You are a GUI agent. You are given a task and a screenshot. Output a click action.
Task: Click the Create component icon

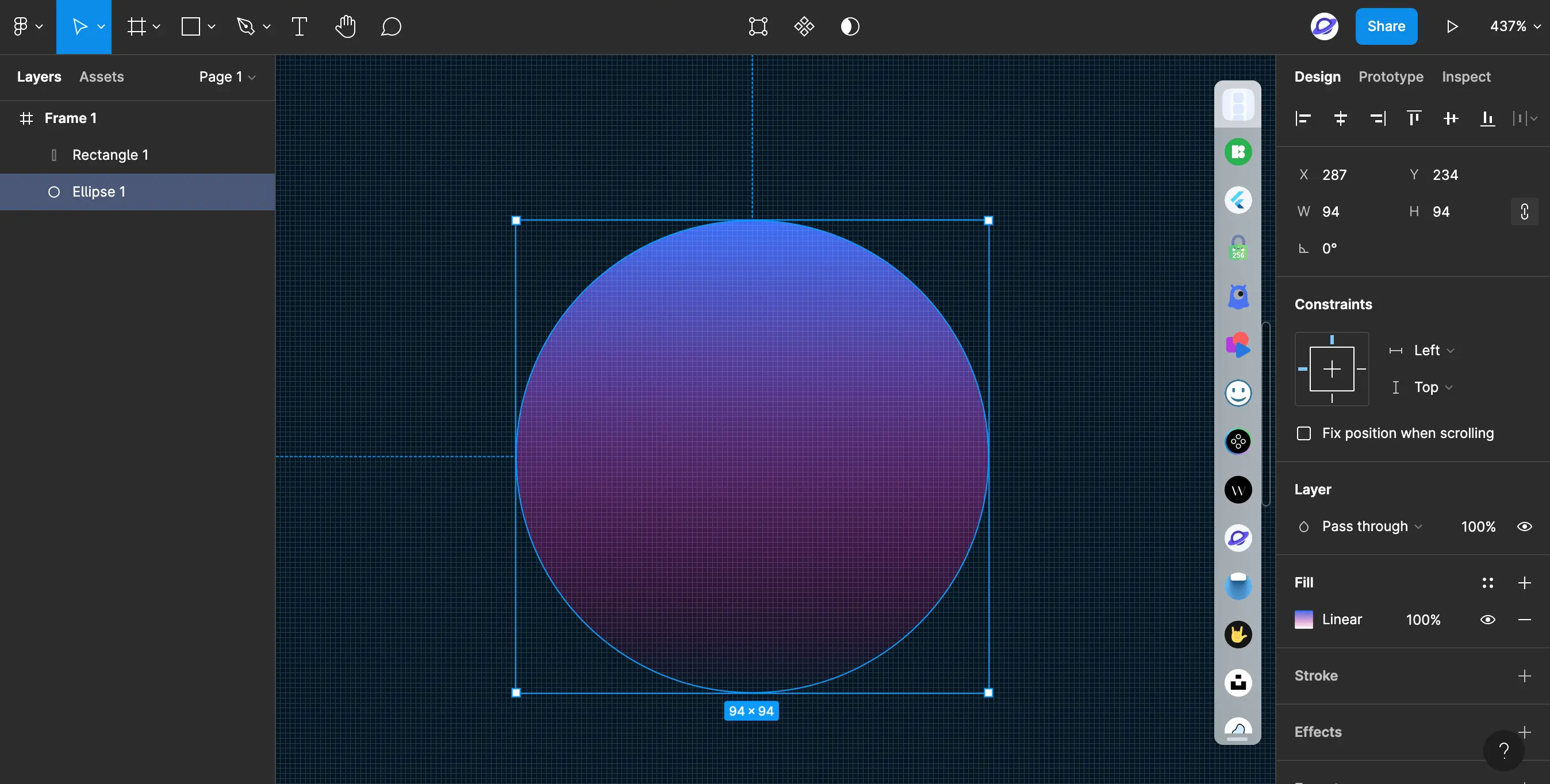[x=804, y=26]
